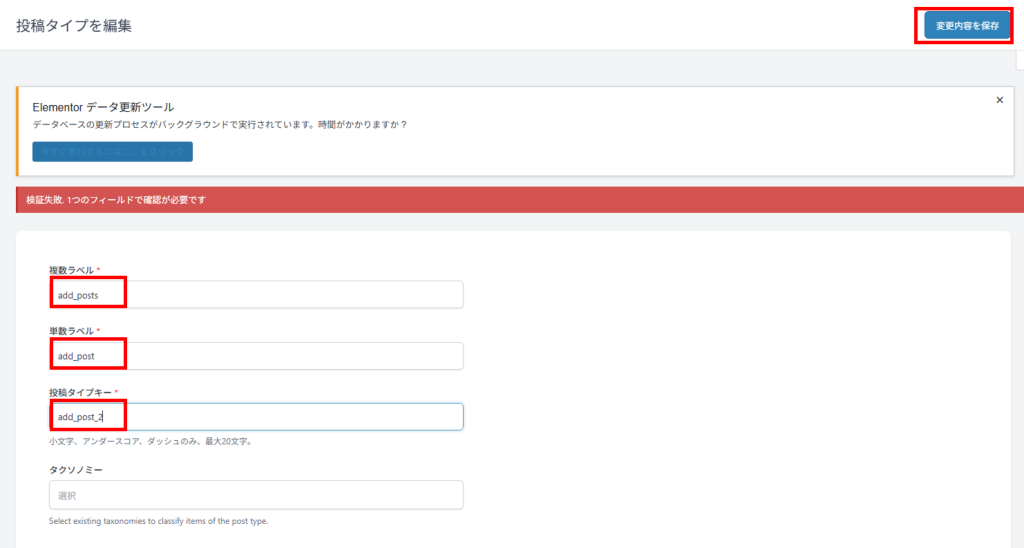Dismiss the Elementor data updater notice

tap(999, 100)
